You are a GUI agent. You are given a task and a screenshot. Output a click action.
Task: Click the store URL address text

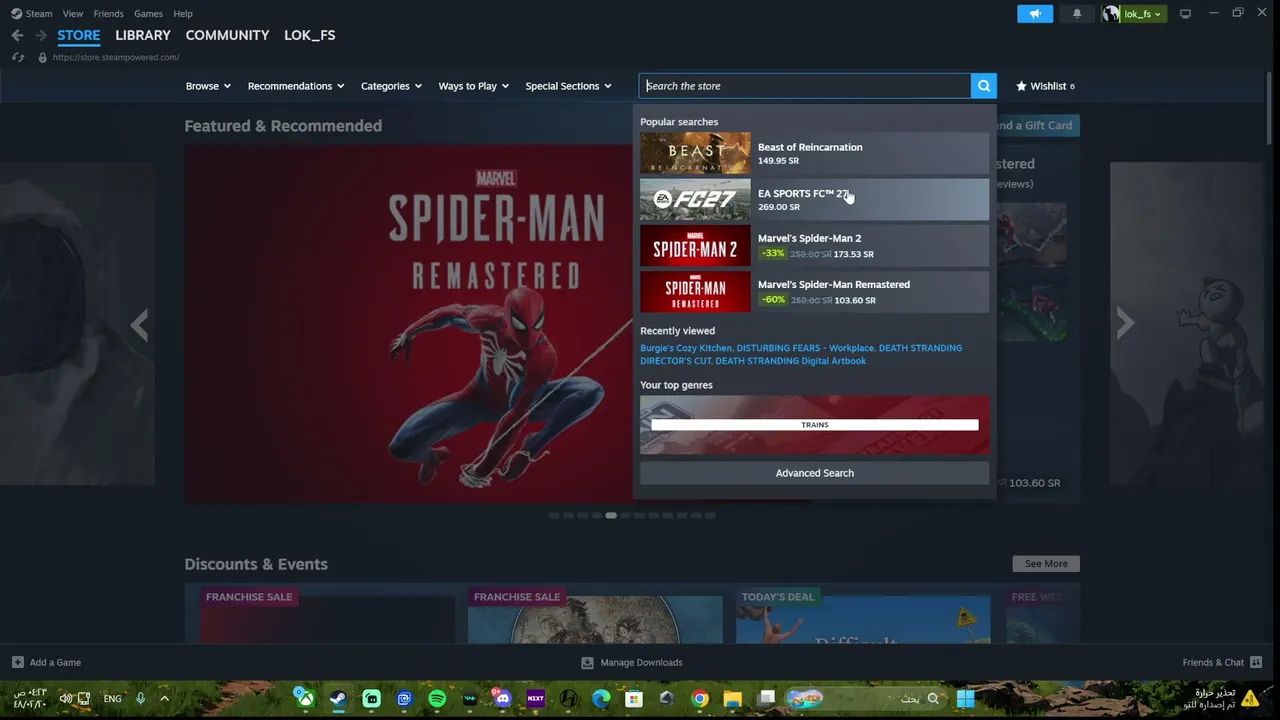coord(116,57)
